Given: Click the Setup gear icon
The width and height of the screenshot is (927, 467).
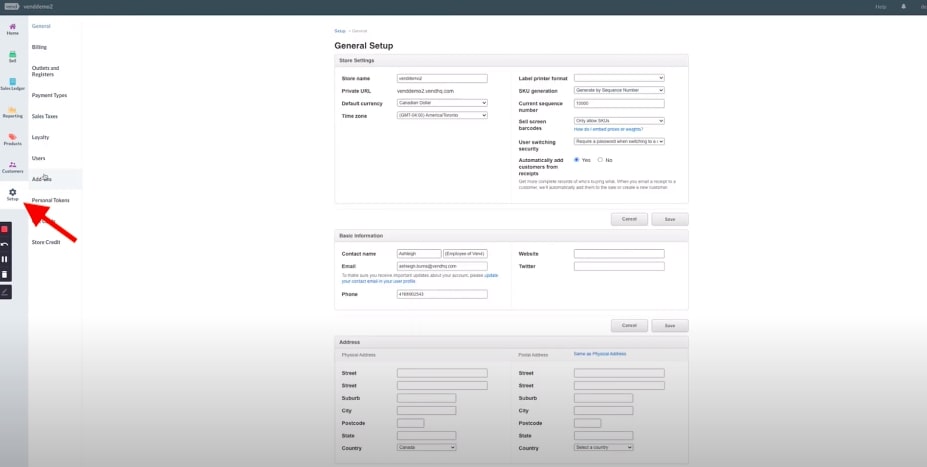Looking at the screenshot, I should (x=12, y=194).
